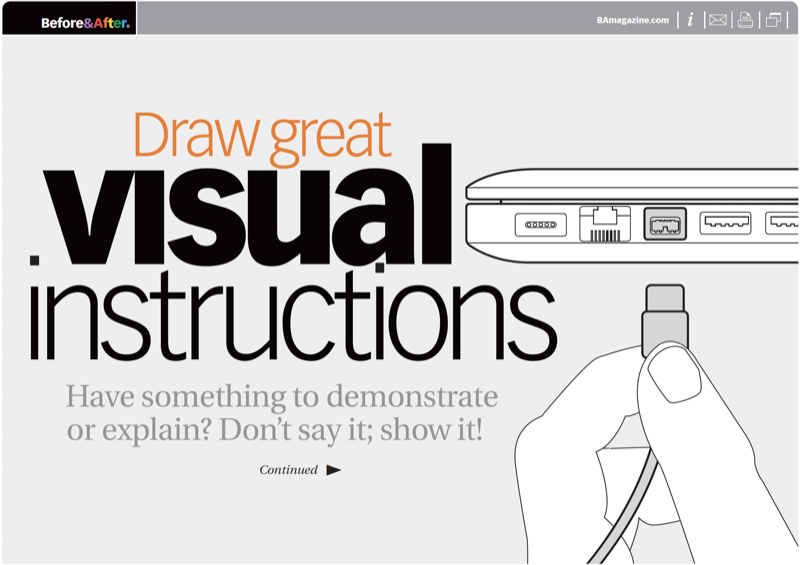
Task: Click the 'Continued' text link
Action: click(x=288, y=470)
